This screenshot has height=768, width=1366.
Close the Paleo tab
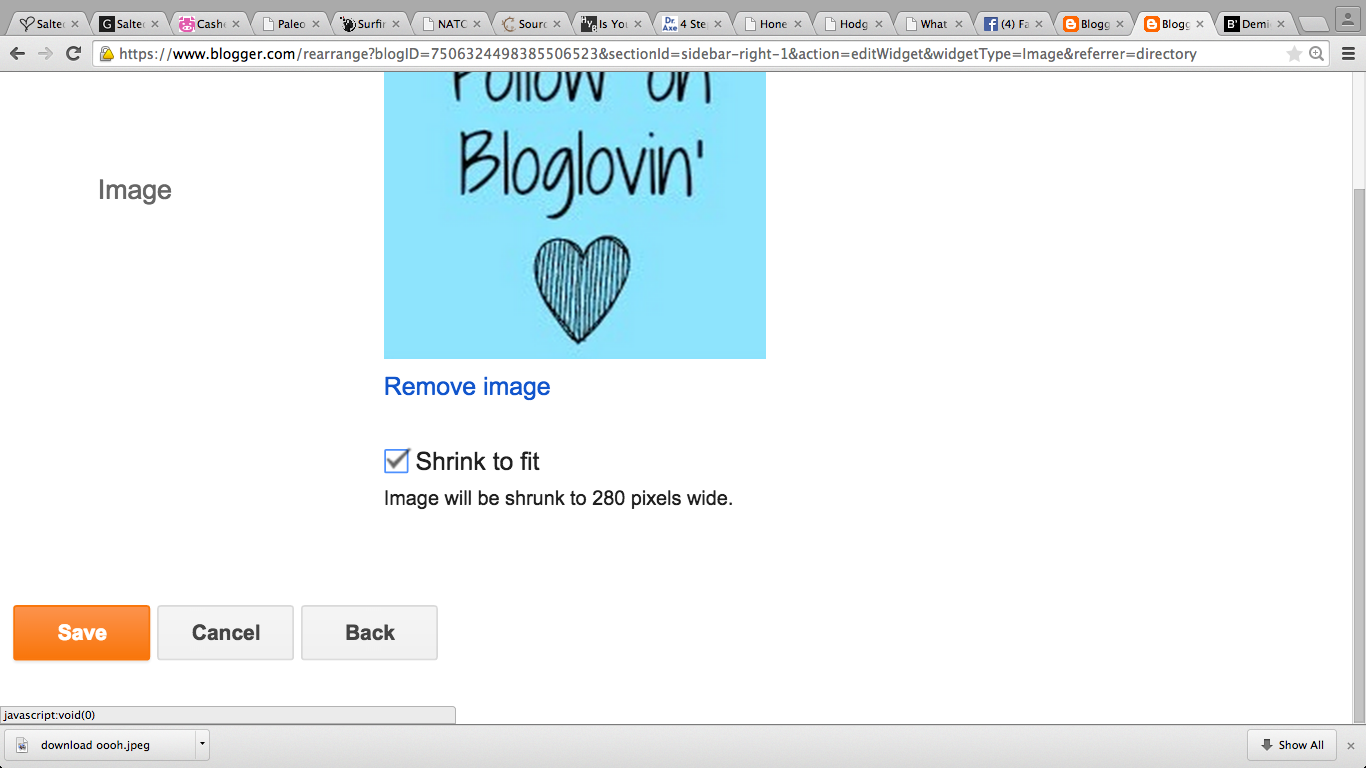click(317, 24)
